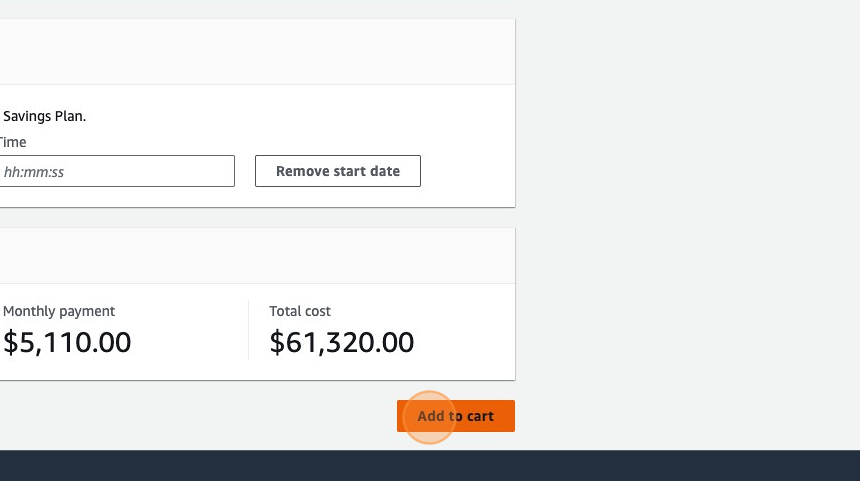Click the gray header strip of the start date panel
The image size is (860, 481).
(250, 52)
